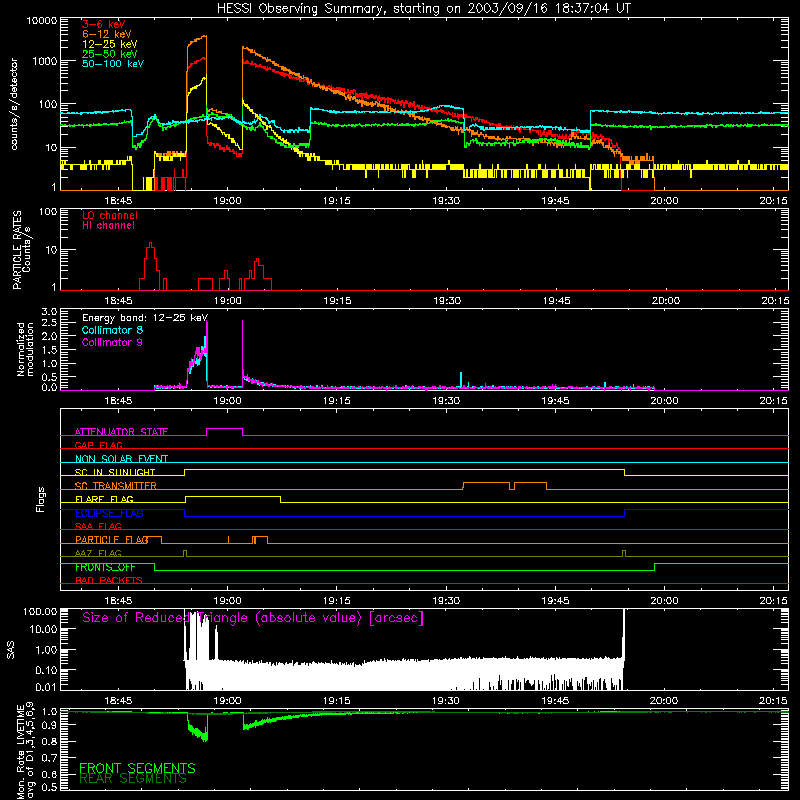
Task: Click the 10000 y-axis tick label
Action: (42, 21)
